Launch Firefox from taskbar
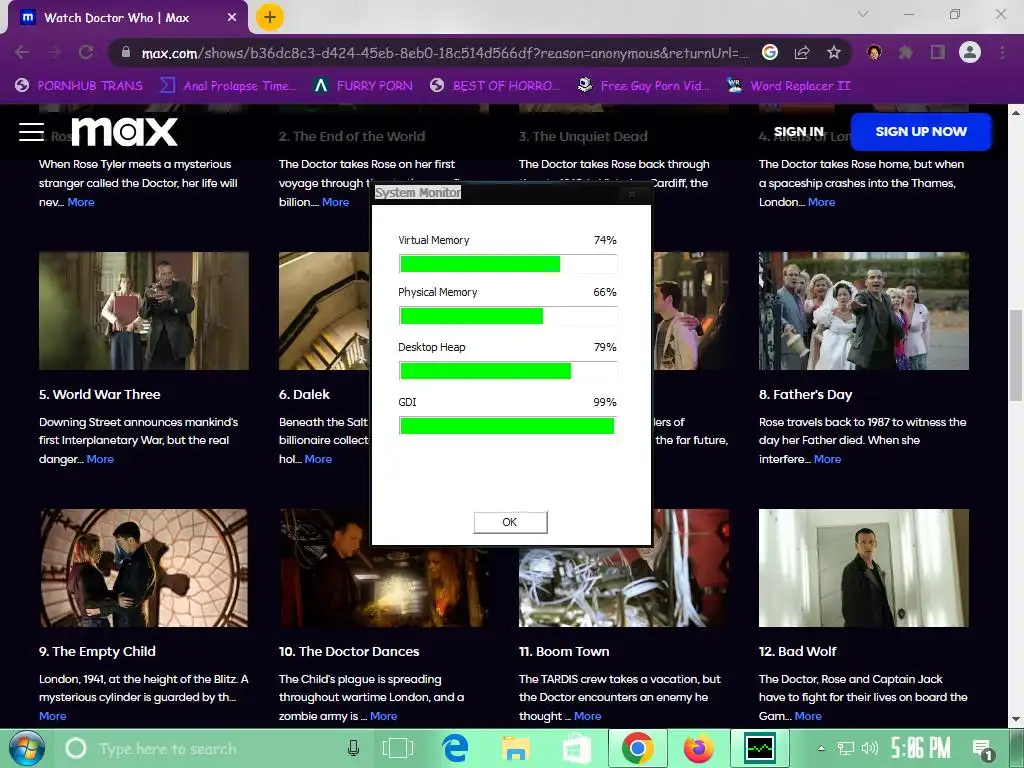The image size is (1024, 768). (x=699, y=748)
